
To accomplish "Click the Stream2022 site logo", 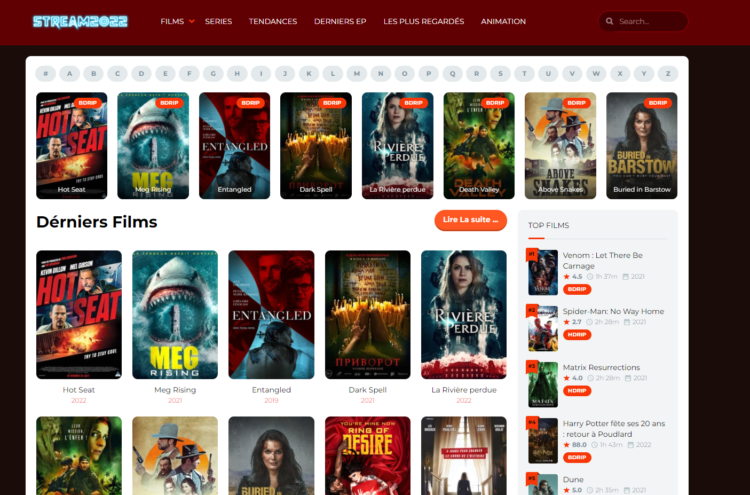I will pos(80,22).
